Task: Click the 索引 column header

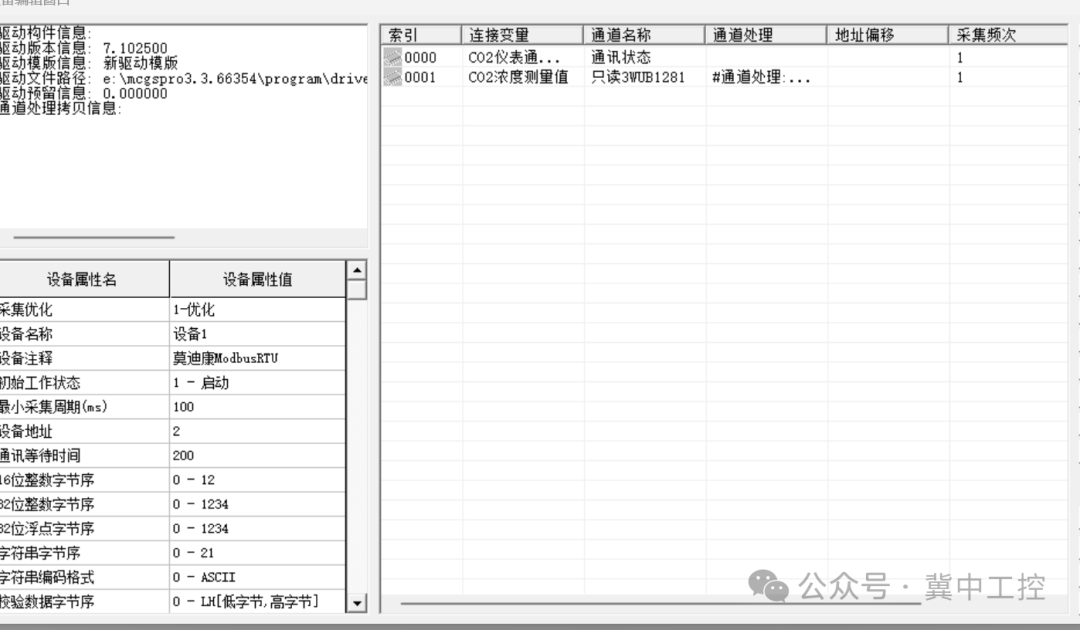Action: (420, 34)
